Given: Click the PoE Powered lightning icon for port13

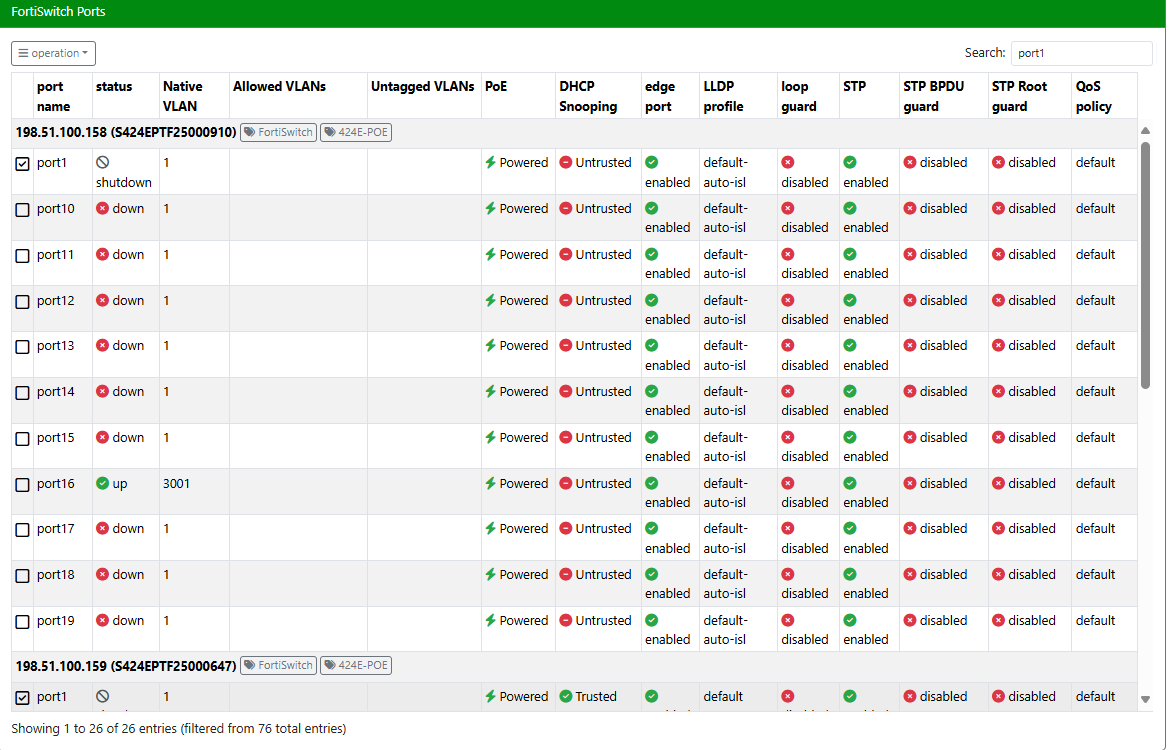Looking at the screenshot, I should (491, 346).
